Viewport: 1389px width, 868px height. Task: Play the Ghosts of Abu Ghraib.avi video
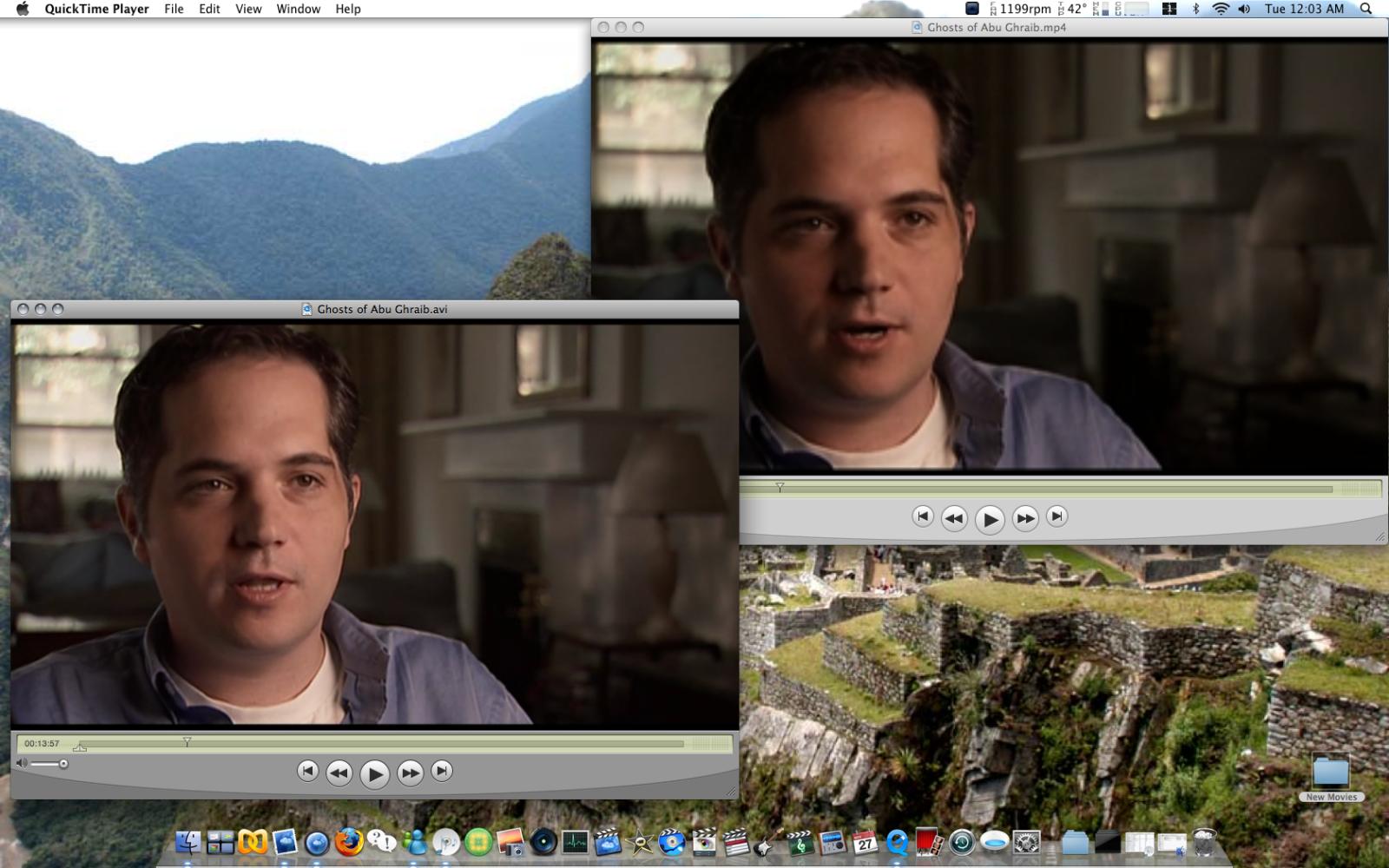click(x=374, y=773)
